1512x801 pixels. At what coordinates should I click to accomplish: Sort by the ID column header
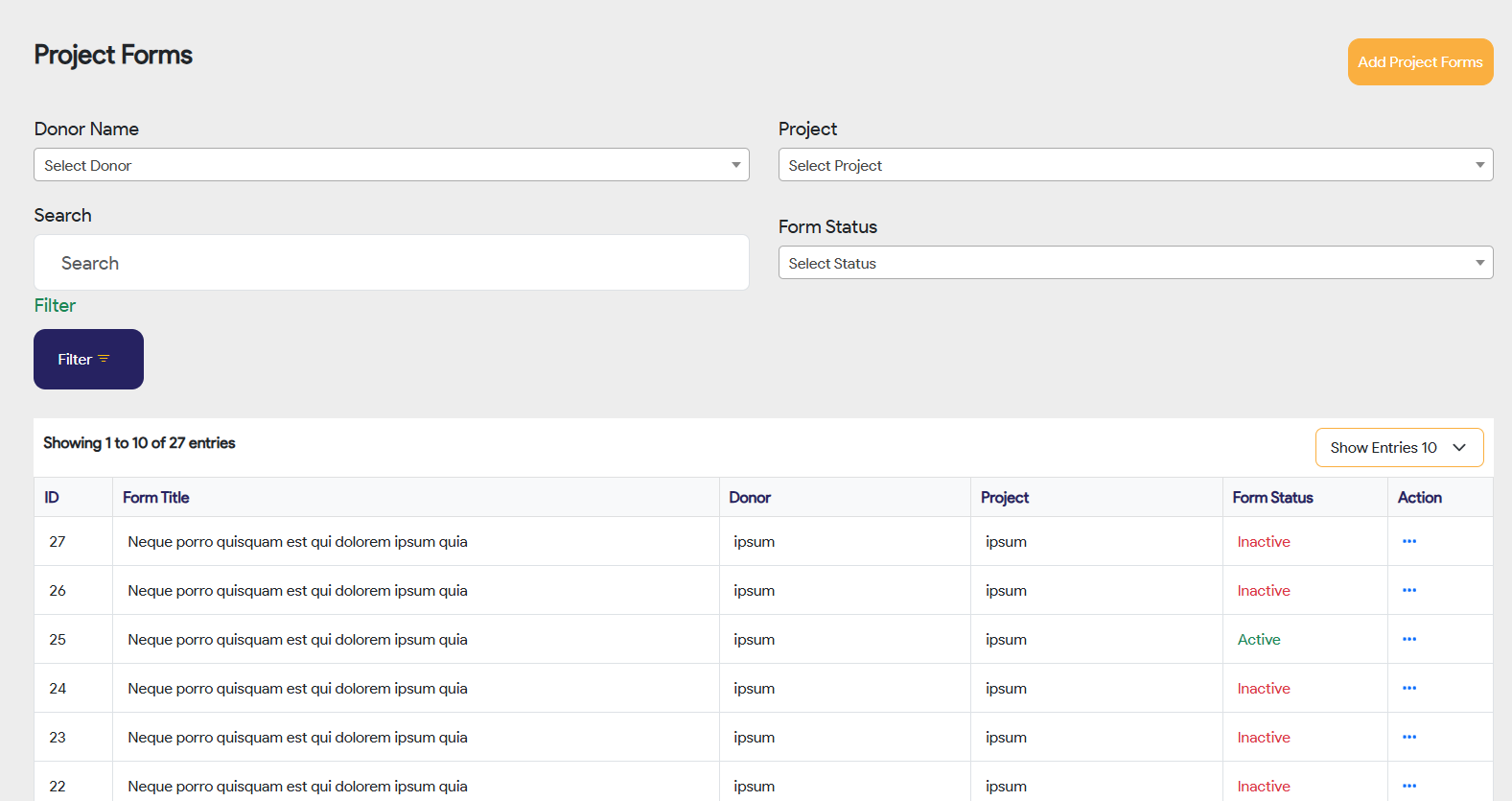click(x=52, y=498)
